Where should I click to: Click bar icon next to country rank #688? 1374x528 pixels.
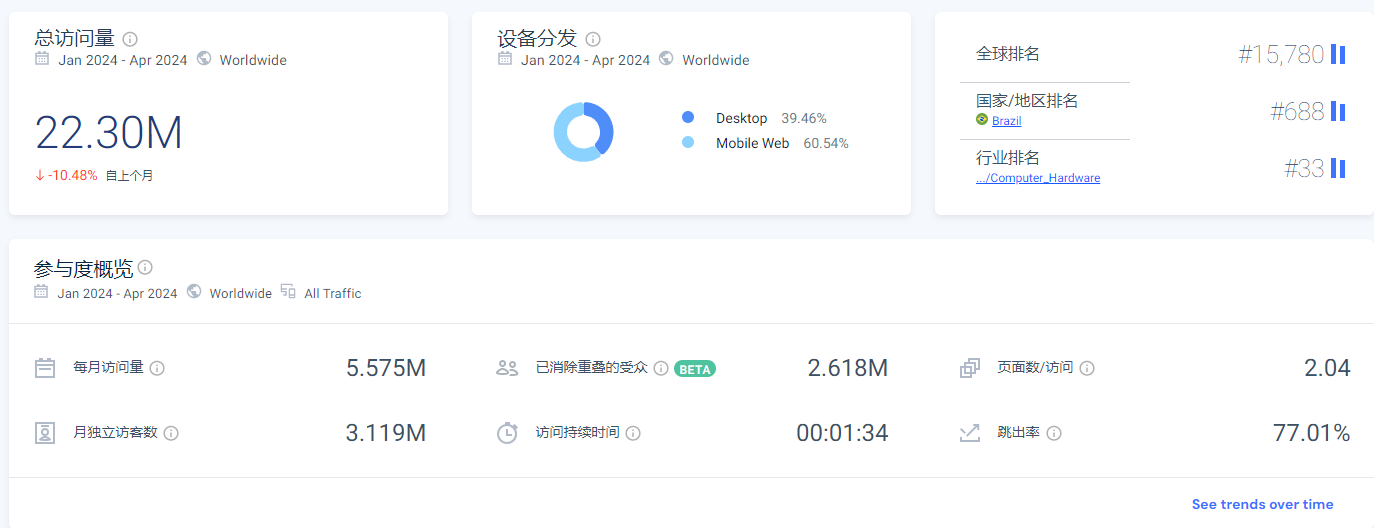coord(1338,111)
